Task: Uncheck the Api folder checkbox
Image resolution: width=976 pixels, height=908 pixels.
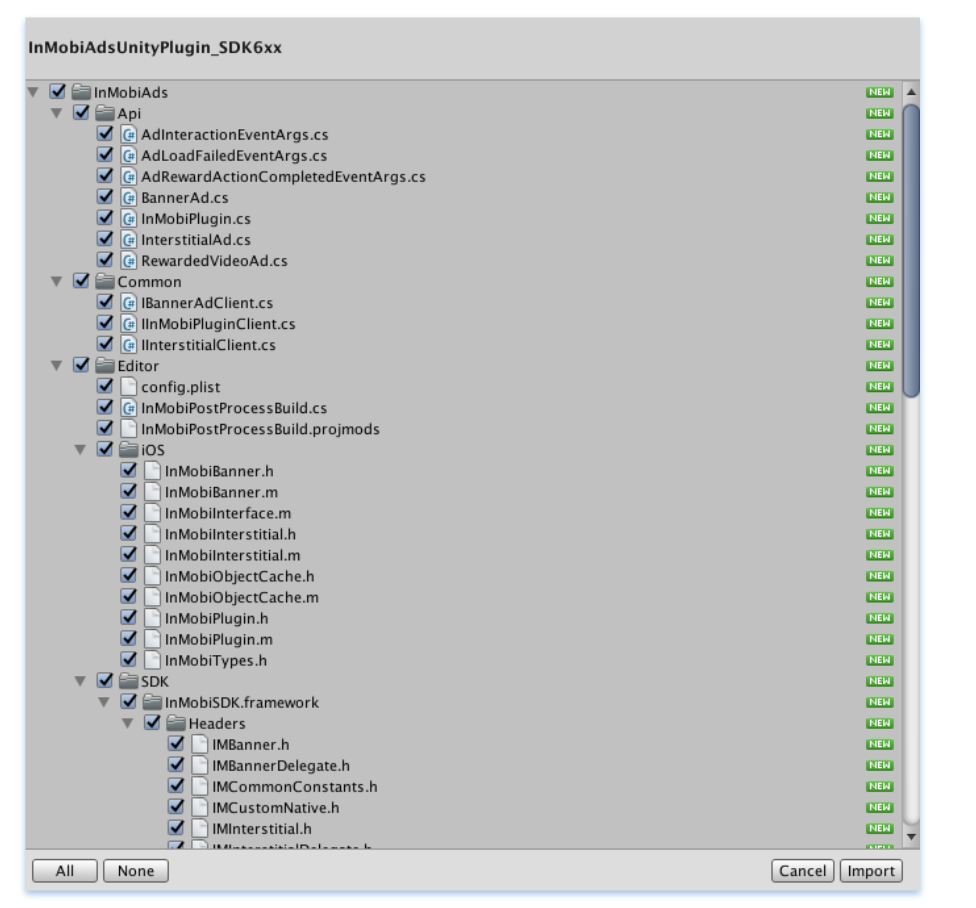Action: click(x=82, y=113)
